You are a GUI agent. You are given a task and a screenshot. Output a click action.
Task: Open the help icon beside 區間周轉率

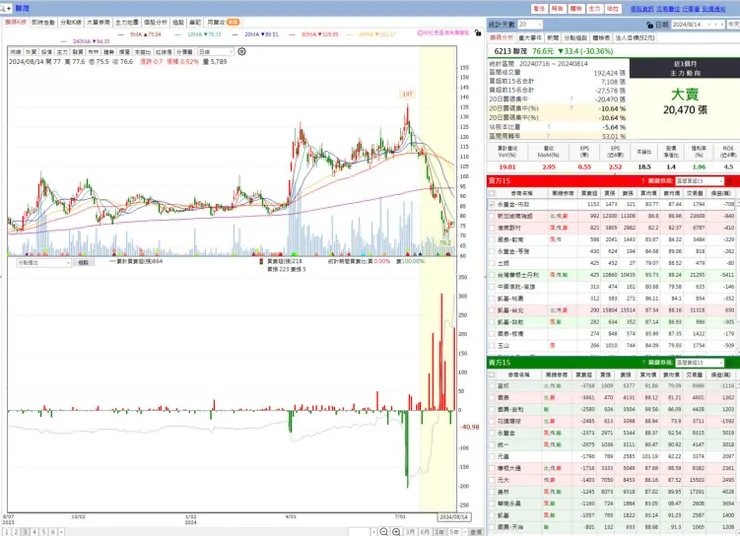click(548, 135)
